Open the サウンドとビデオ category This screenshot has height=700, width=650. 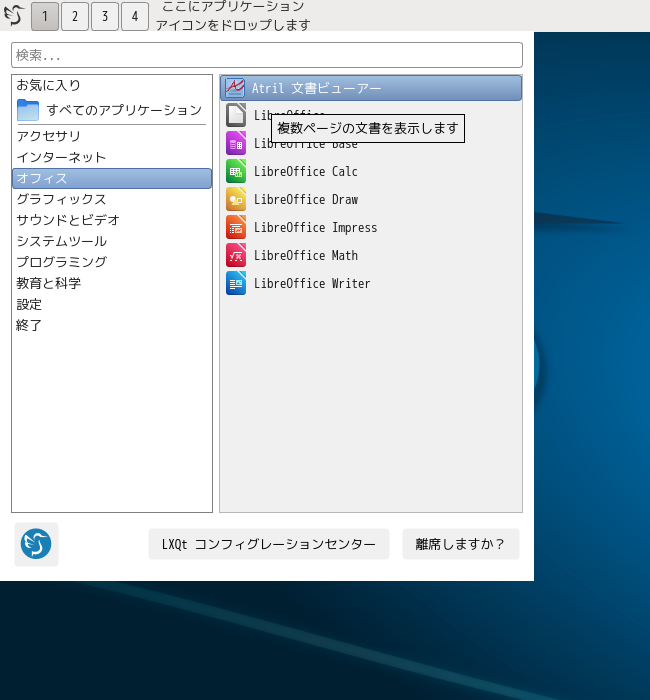(x=112, y=220)
